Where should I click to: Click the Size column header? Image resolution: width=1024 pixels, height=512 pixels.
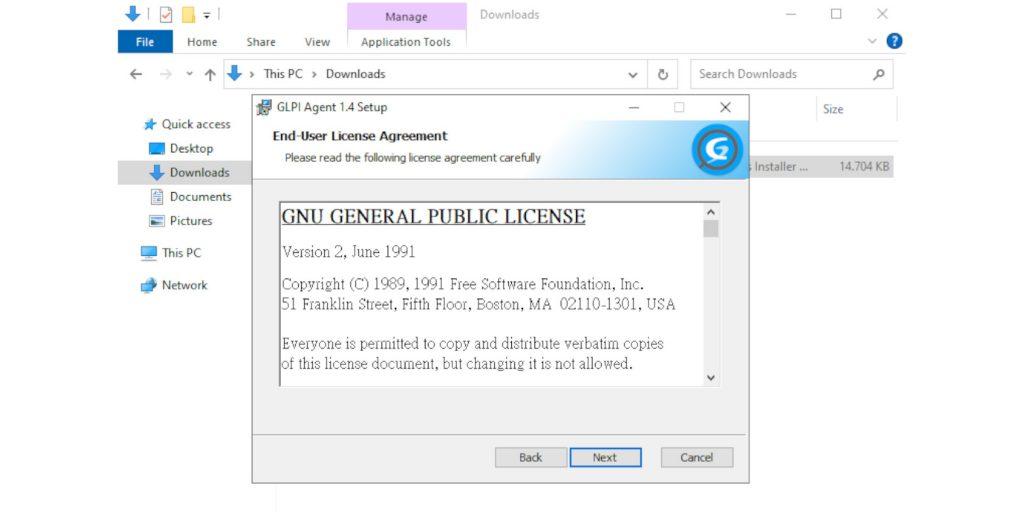pos(833,109)
